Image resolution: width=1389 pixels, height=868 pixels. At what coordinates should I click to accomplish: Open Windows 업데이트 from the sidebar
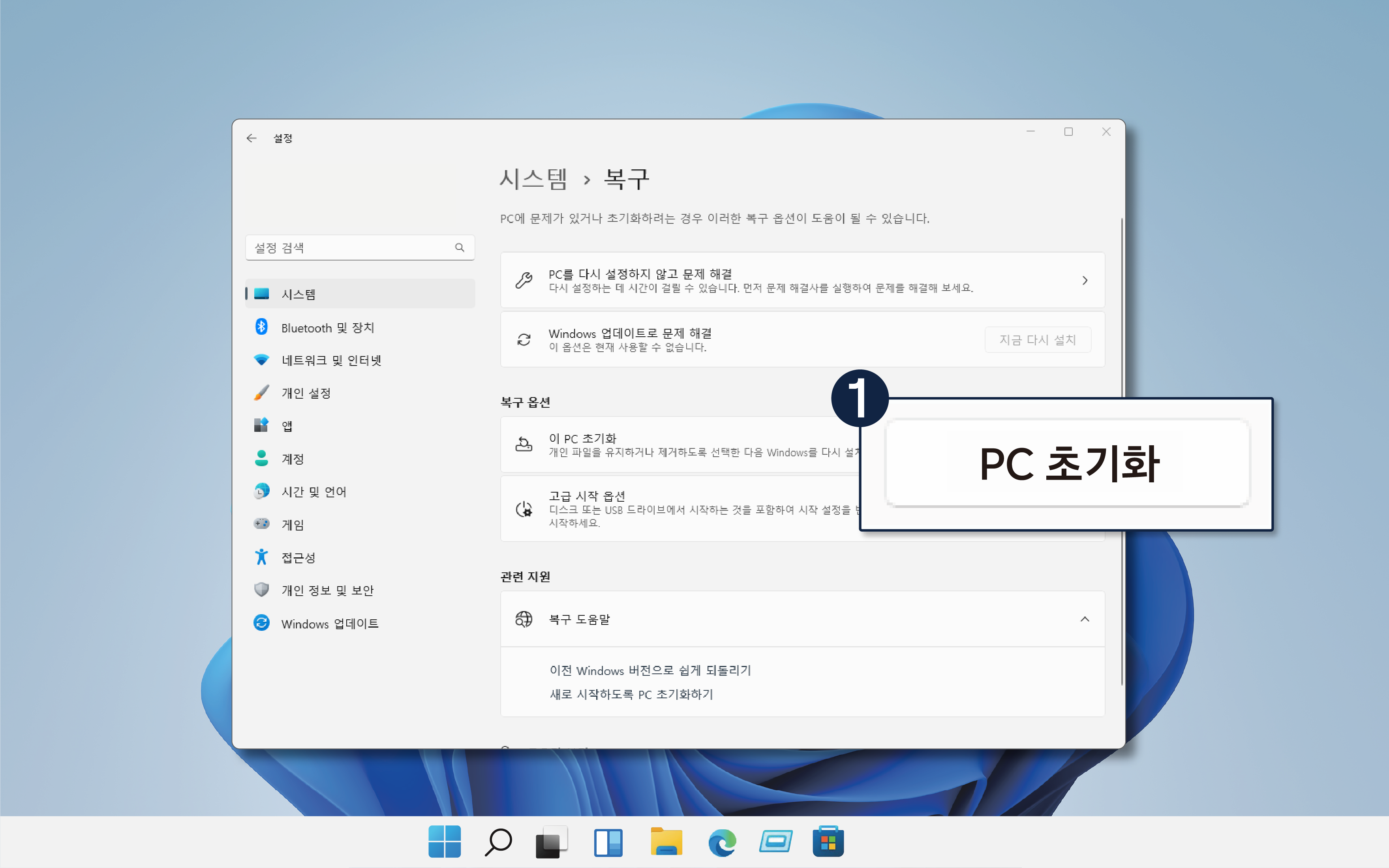point(330,623)
